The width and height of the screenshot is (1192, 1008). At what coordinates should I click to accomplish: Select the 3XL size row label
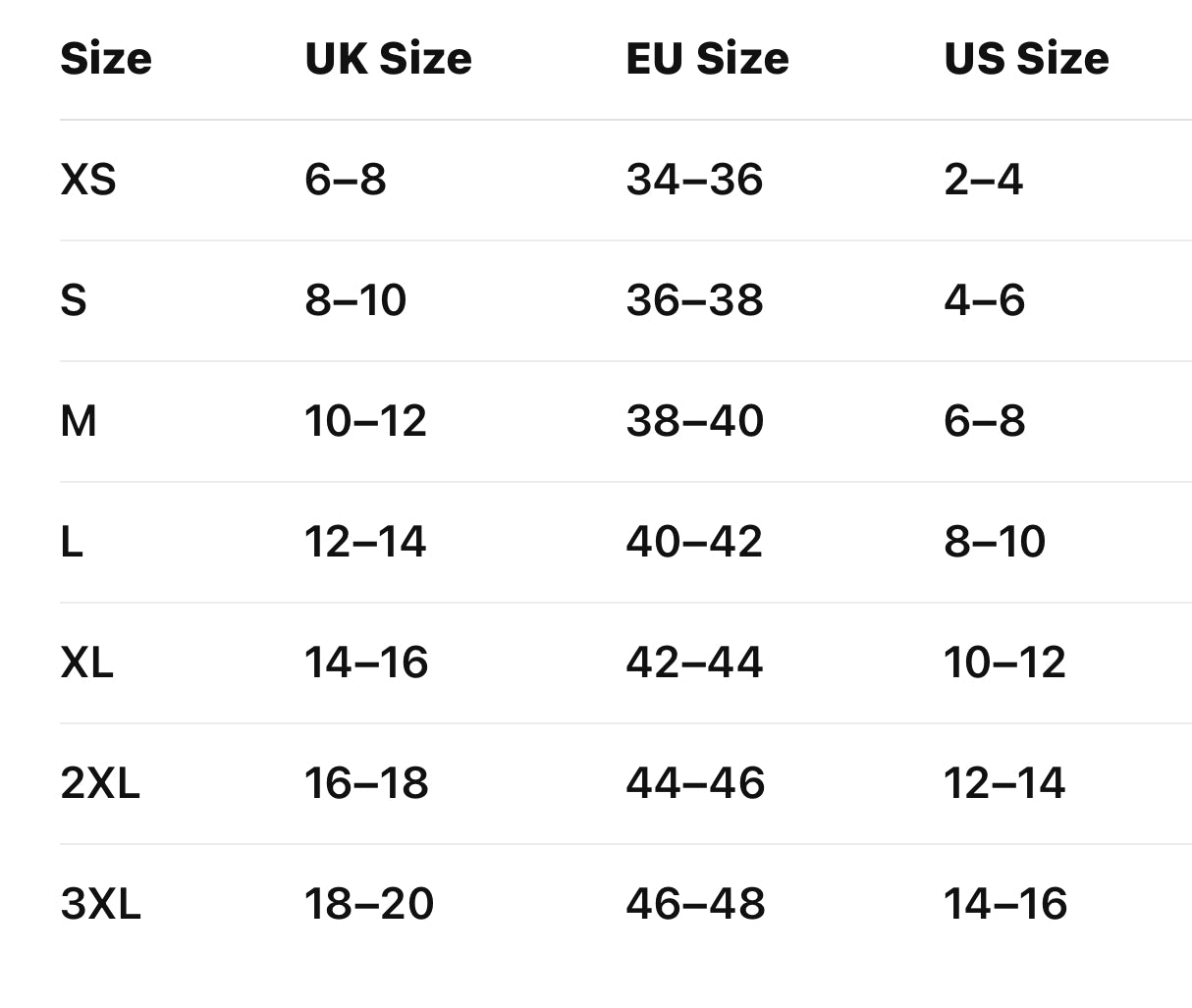click(x=101, y=904)
